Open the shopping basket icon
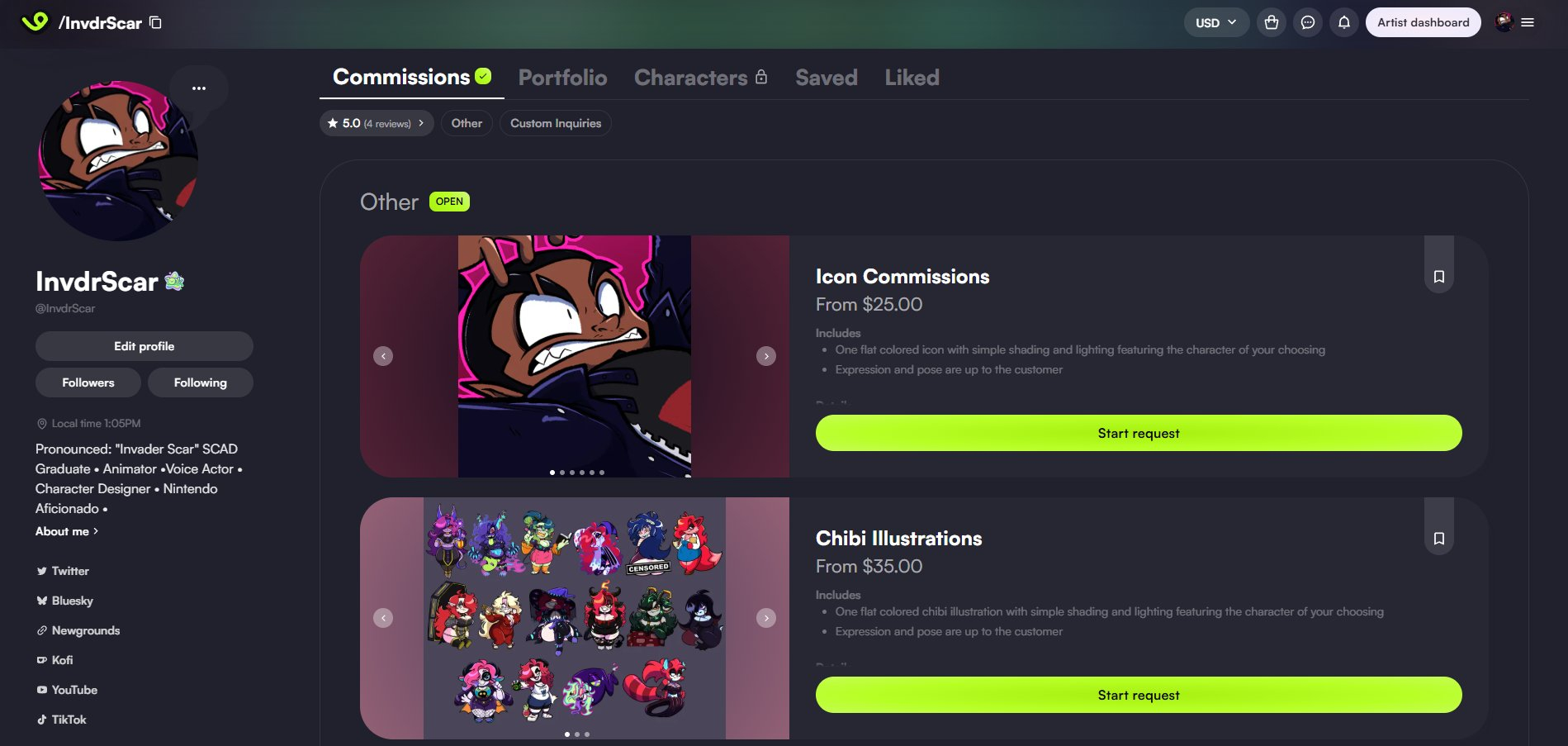This screenshot has height=746, width=1568. pyautogui.click(x=1272, y=22)
